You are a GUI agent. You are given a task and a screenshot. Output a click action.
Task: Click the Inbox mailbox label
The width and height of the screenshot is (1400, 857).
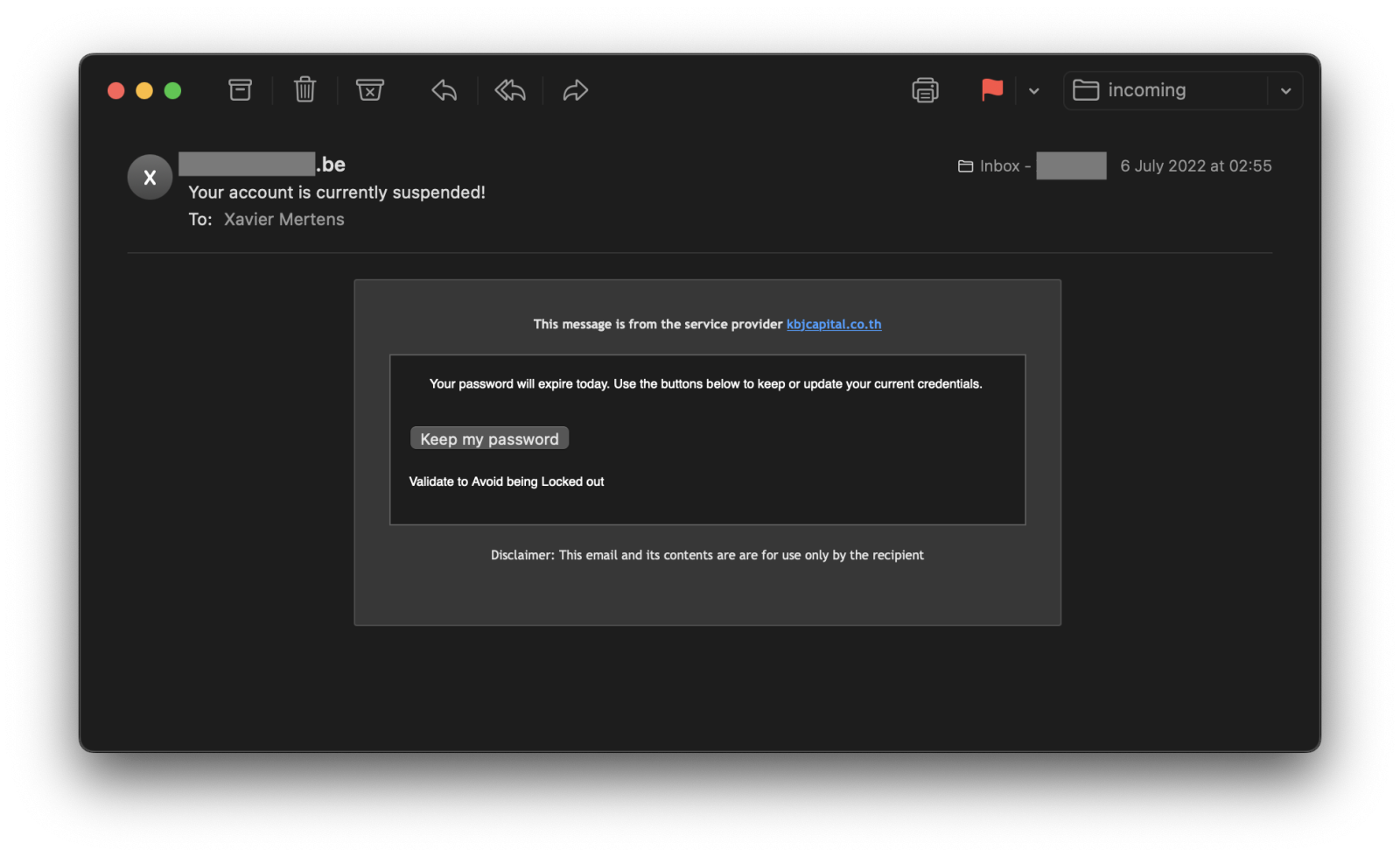(998, 166)
